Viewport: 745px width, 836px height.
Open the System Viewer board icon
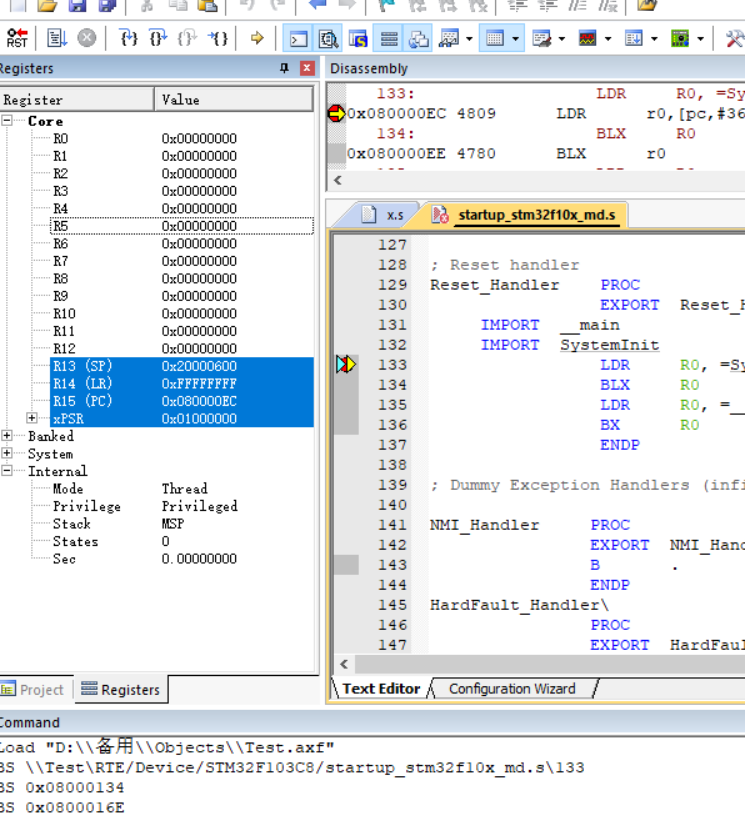click(680, 38)
